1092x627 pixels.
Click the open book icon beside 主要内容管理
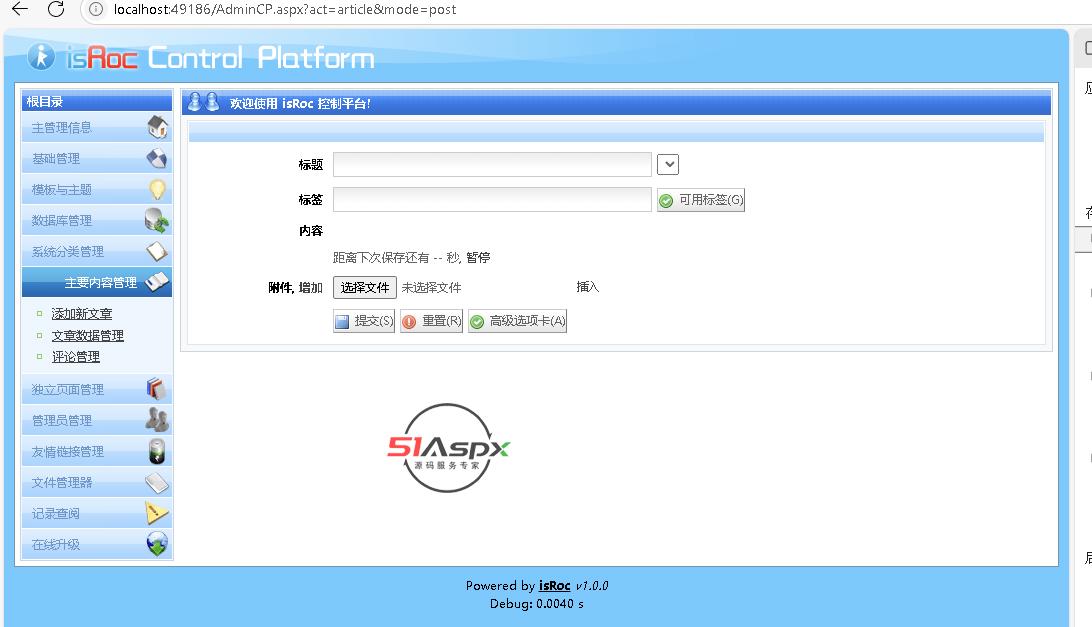click(157, 282)
